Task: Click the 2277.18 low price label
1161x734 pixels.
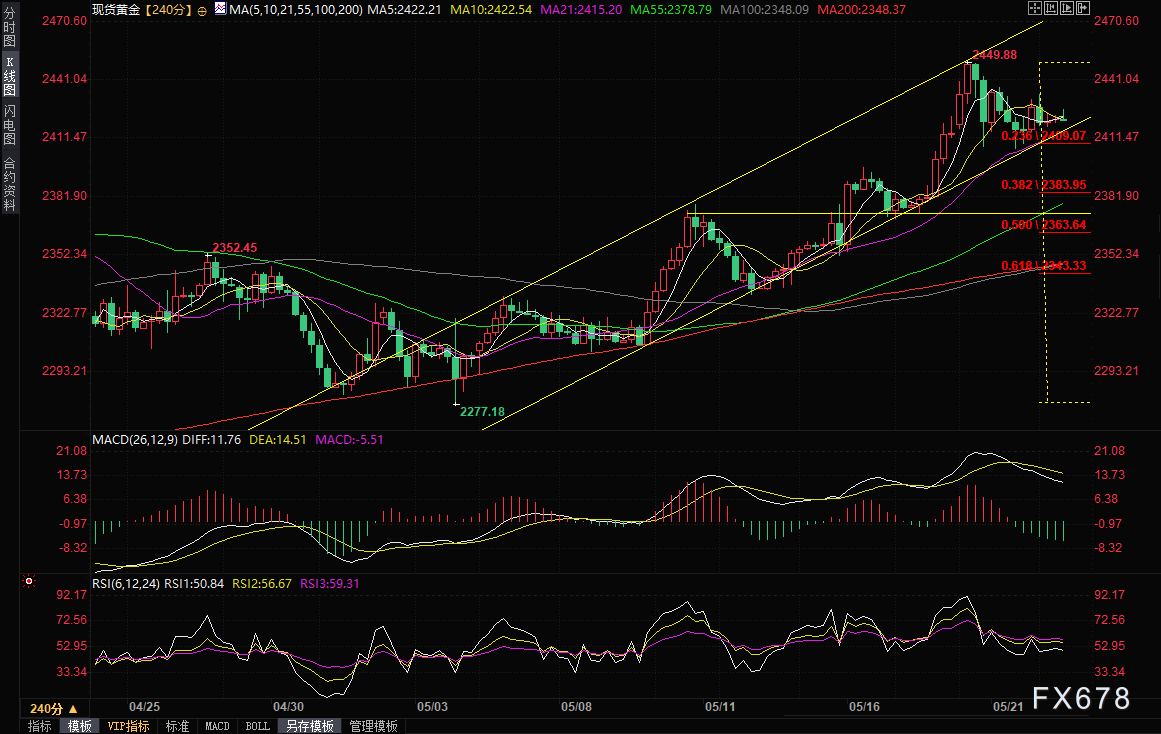Action: pos(482,412)
